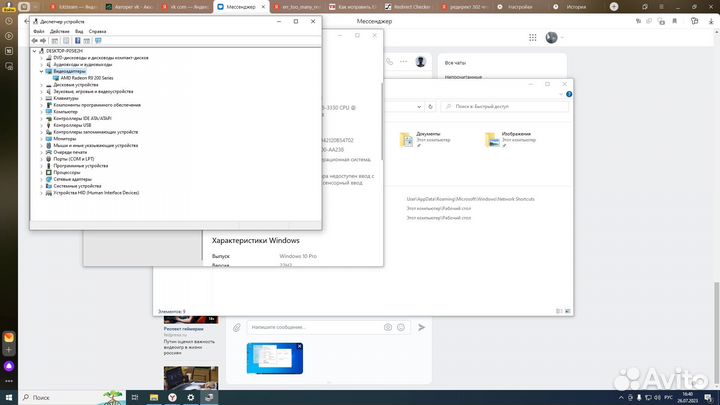Select AMD Radeon R9 200 Series device

click(x=87, y=78)
